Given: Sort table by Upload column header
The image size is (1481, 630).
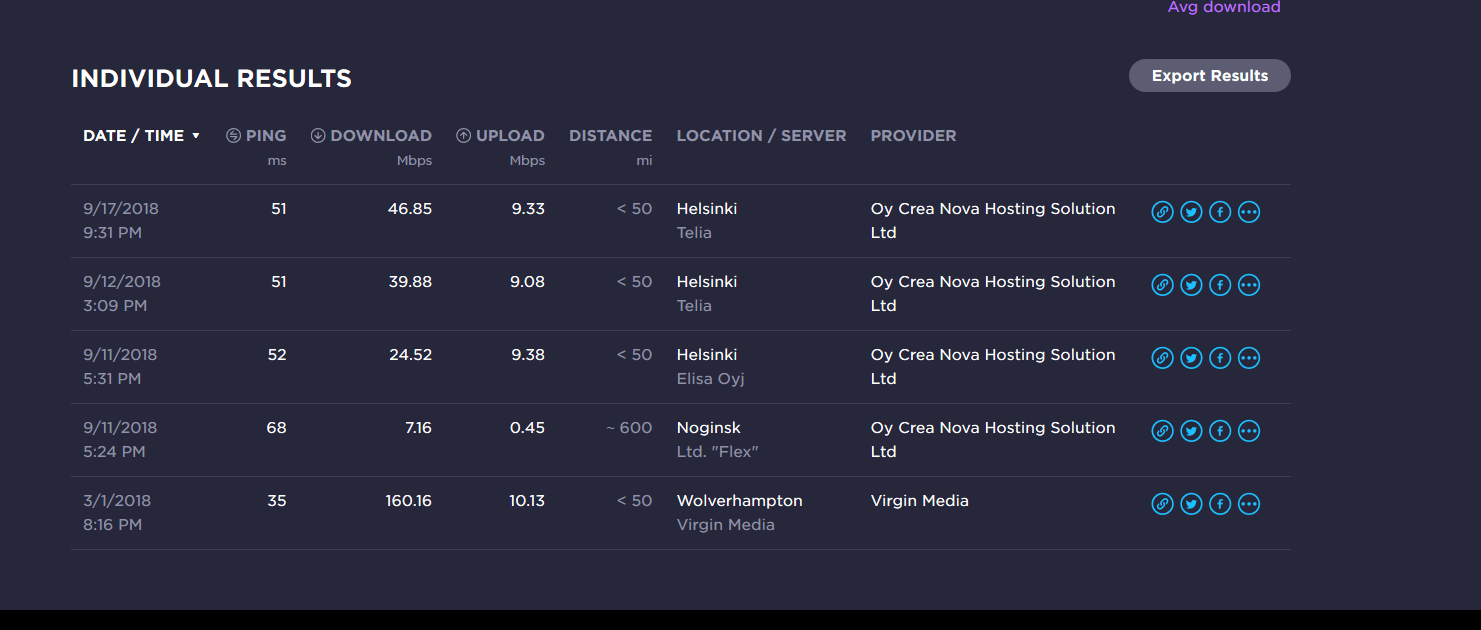Looking at the screenshot, I should (x=500, y=136).
